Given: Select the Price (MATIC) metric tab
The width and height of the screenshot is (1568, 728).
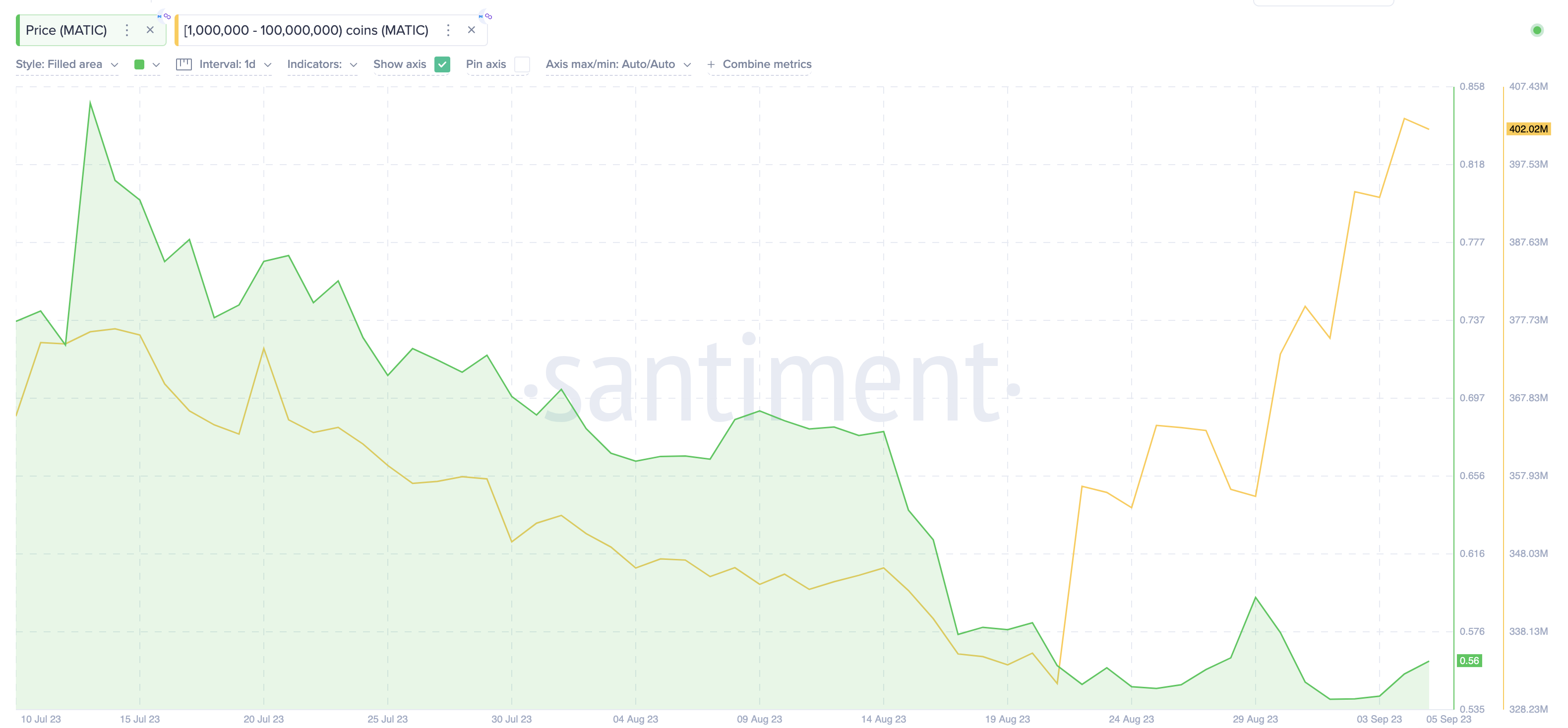Looking at the screenshot, I should pyautogui.click(x=66, y=30).
